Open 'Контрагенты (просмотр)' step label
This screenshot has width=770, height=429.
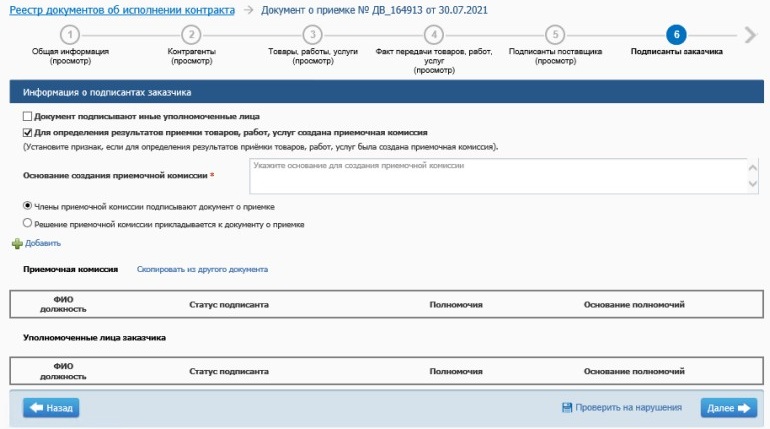192,56
